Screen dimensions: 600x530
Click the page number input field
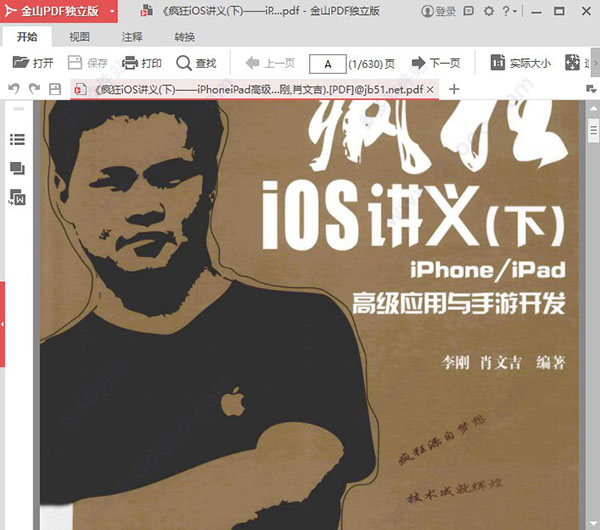[x=328, y=64]
